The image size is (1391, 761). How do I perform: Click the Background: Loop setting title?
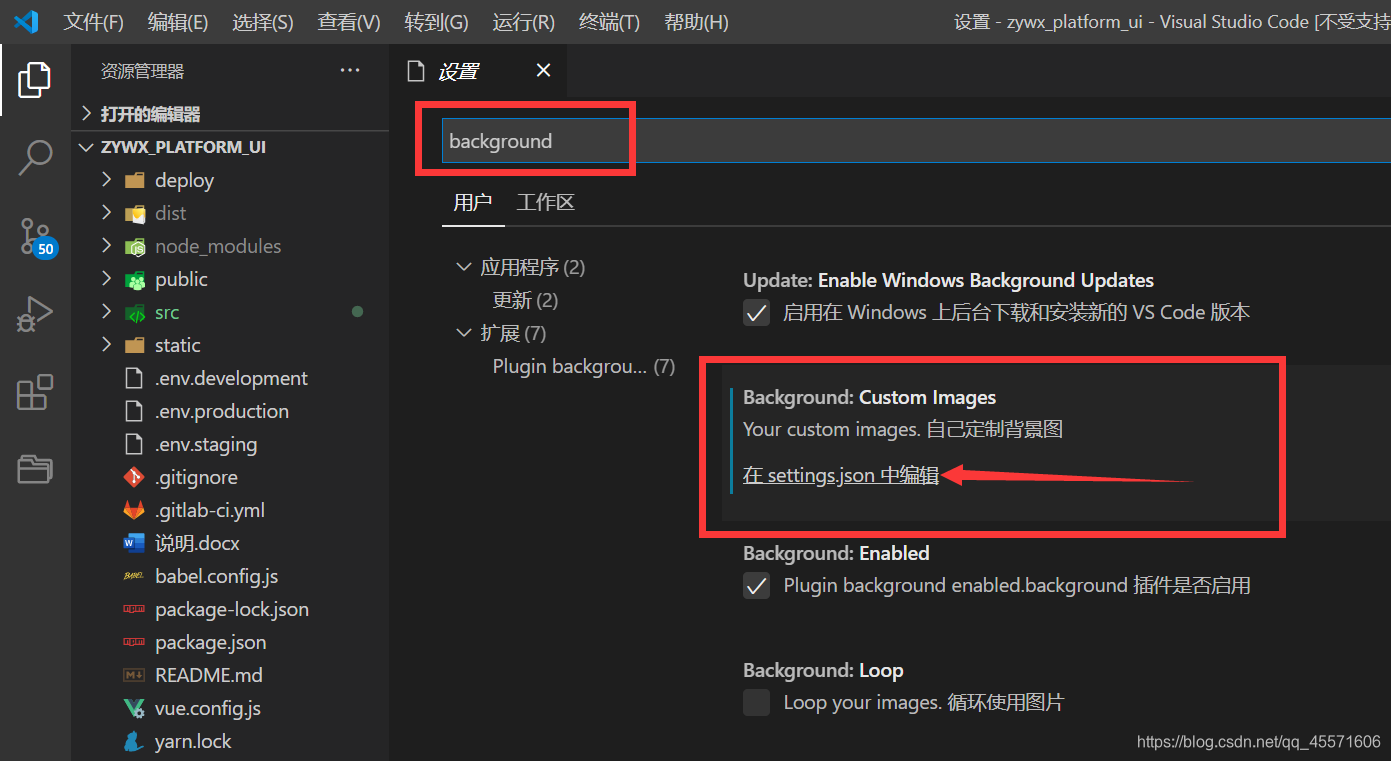(x=823, y=671)
